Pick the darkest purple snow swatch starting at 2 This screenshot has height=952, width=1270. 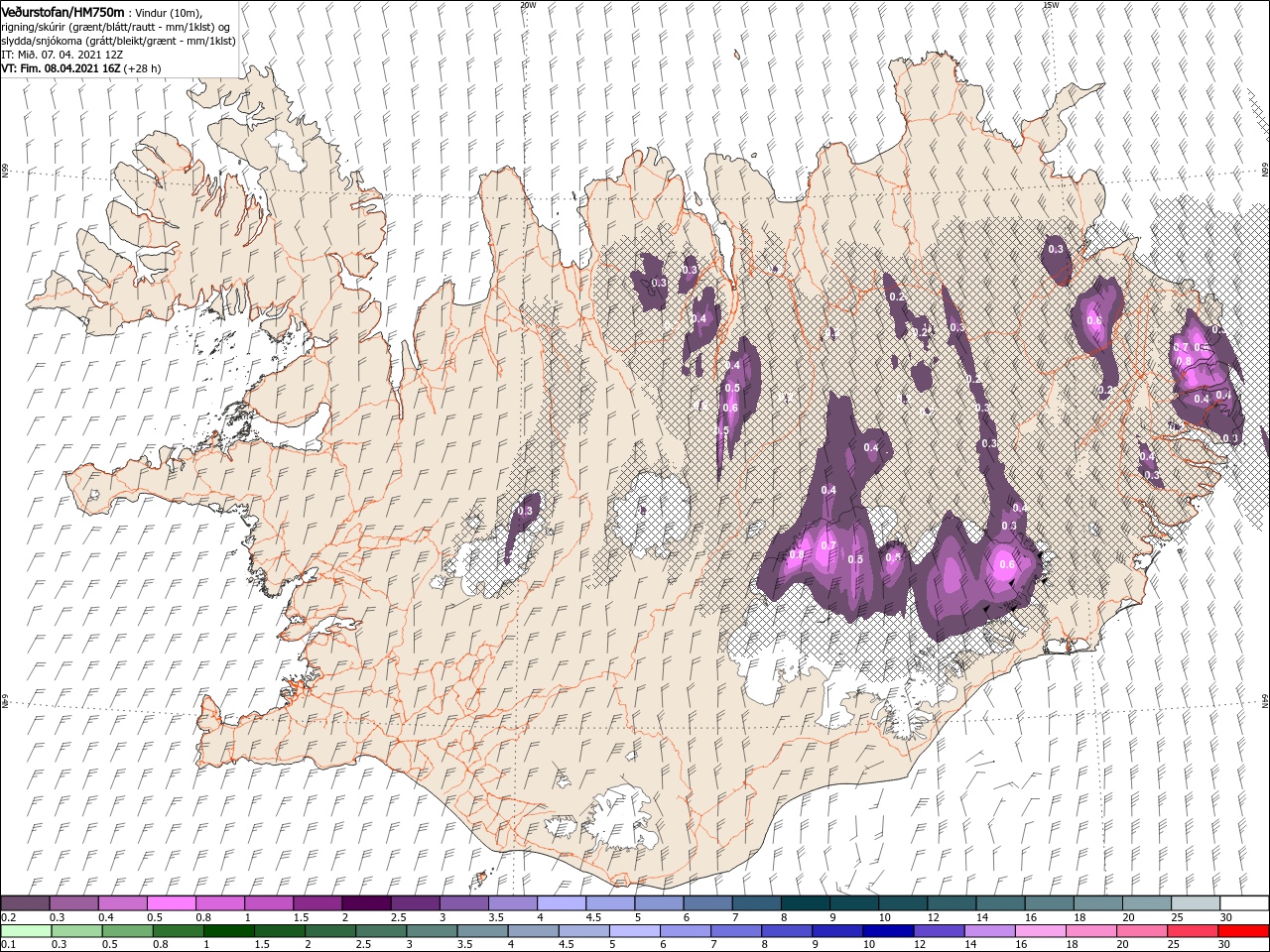(366, 903)
